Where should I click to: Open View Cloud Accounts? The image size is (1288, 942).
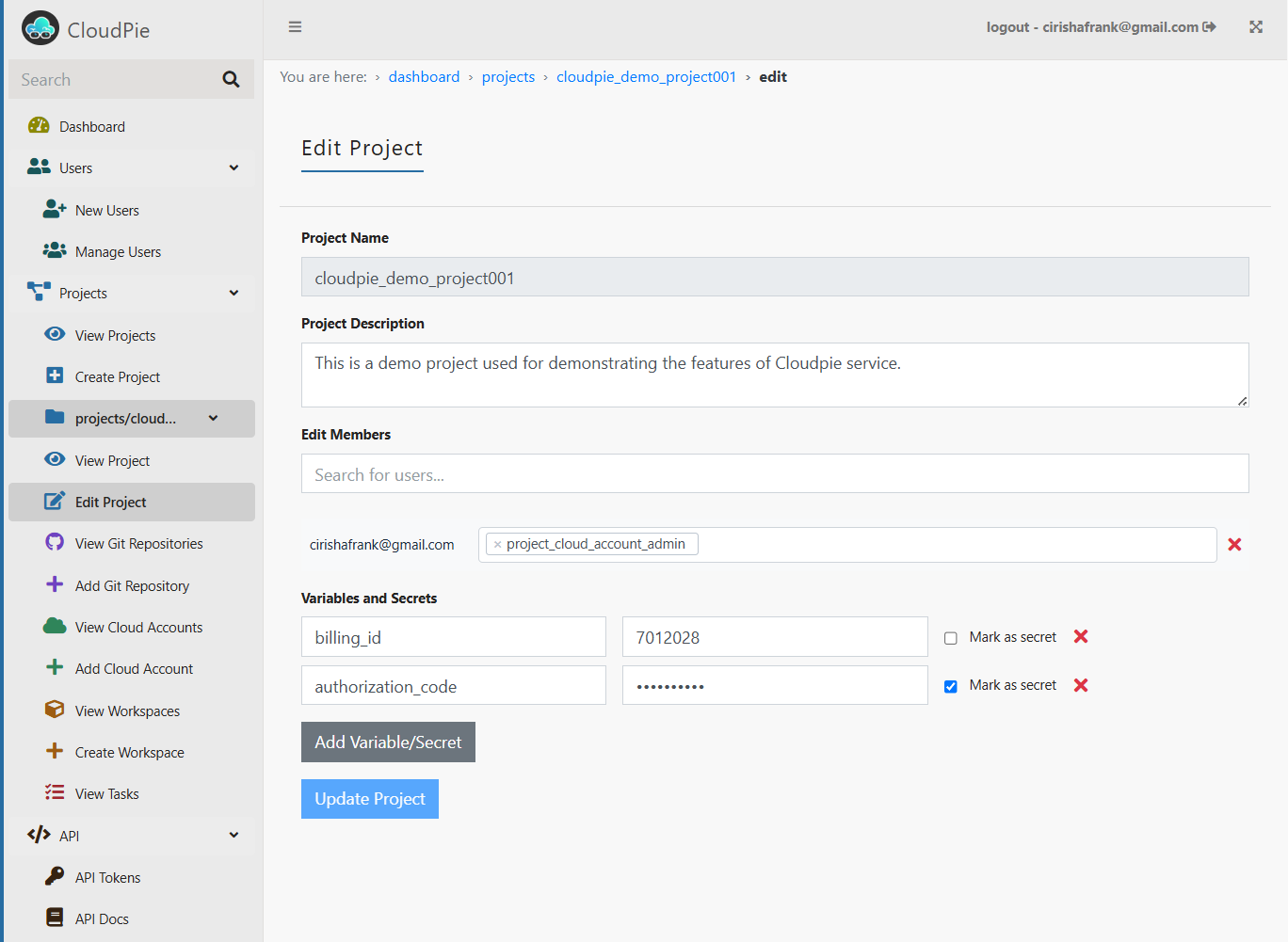132,627
